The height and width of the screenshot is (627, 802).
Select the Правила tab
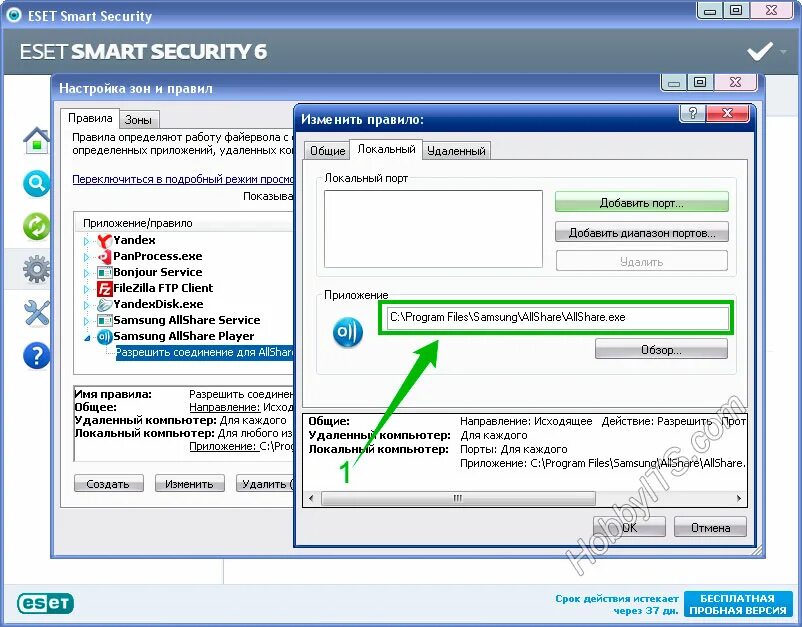pyautogui.click(x=90, y=118)
